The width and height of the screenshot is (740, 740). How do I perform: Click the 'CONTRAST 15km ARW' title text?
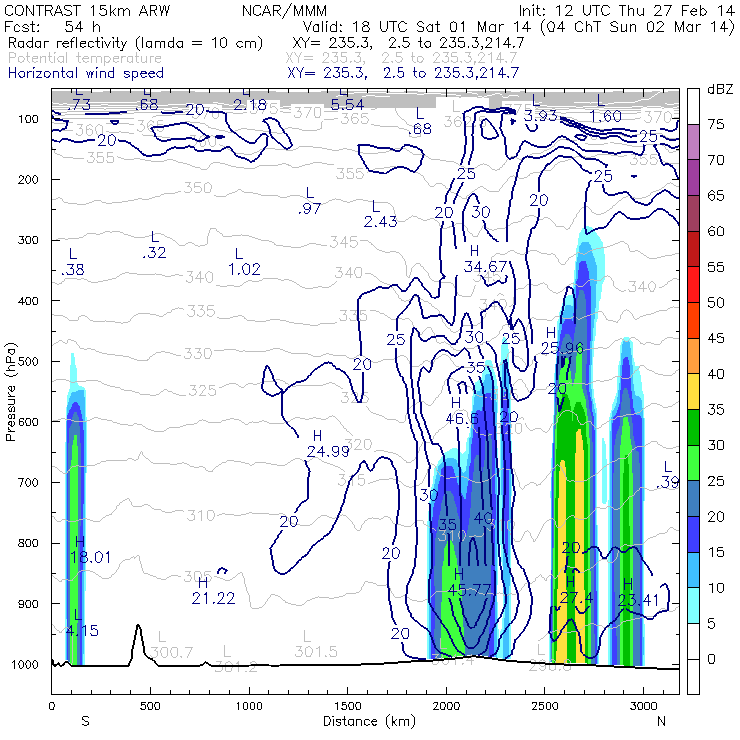(87, 10)
